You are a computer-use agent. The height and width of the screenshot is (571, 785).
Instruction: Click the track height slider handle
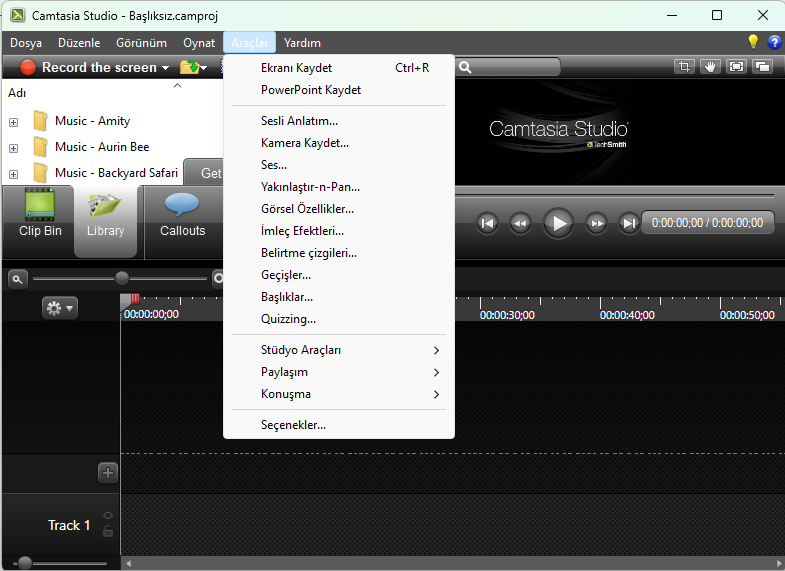[25, 563]
